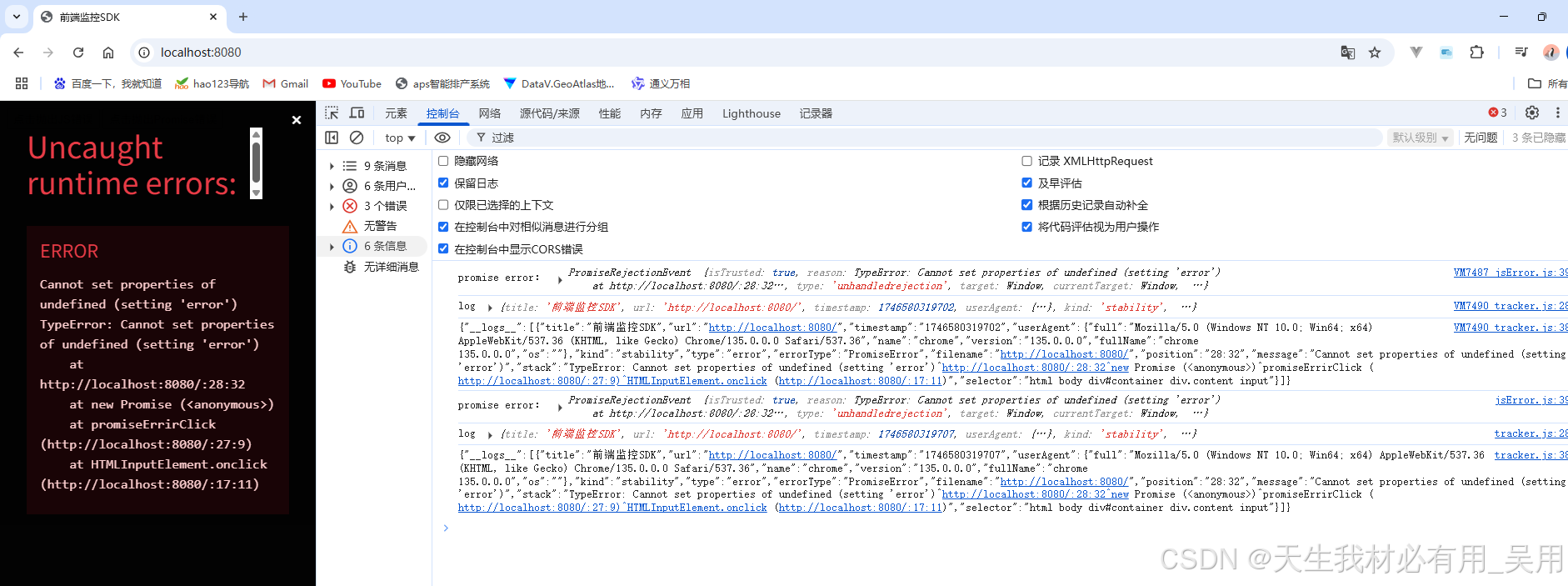This screenshot has height=586, width=1568.
Task: Open the YouTube bookmark
Action: [x=352, y=83]
